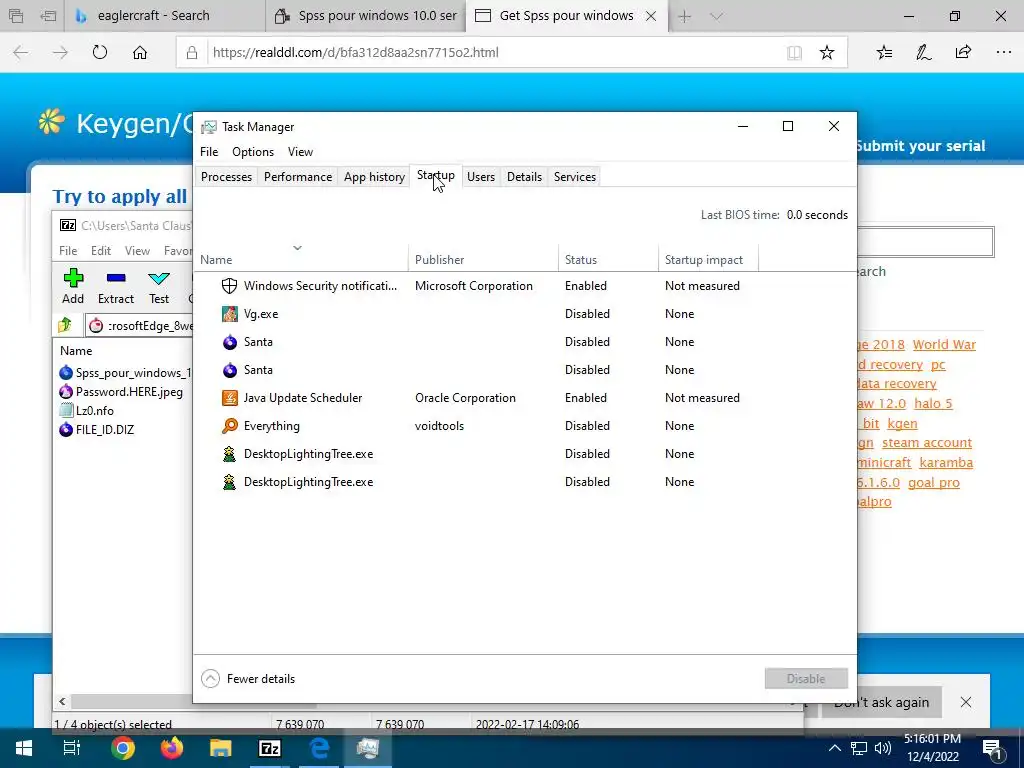The height and width of the screenshot is (768, 1024).
Task: Refresh the page in Edge
Action: pyautogui.click(x=99, y=52)
